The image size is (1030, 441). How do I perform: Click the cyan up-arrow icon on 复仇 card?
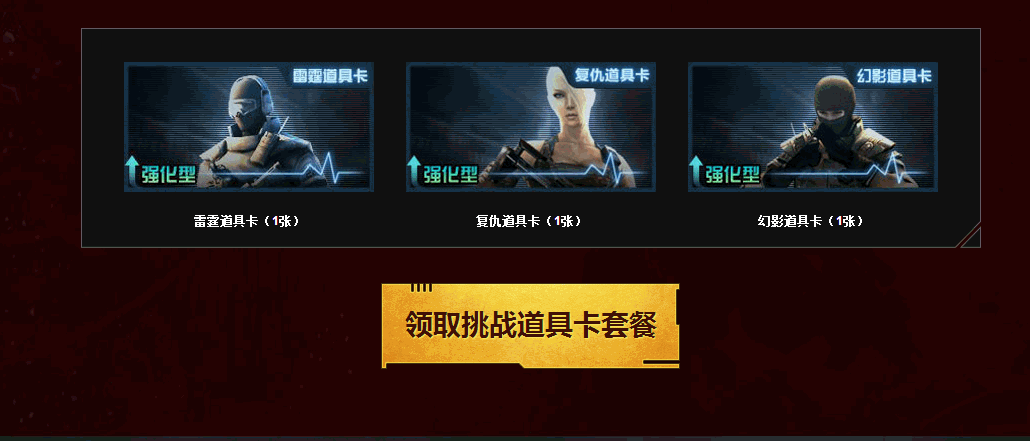(414, 170)
